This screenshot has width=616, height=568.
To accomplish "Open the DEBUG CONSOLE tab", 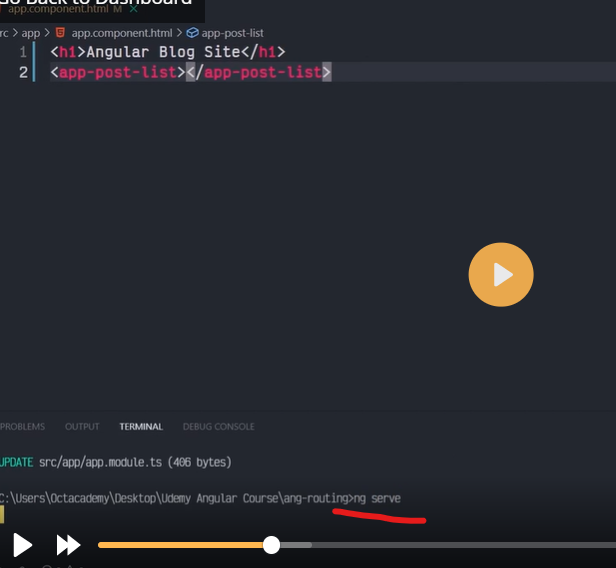I will tap(218, 426).
